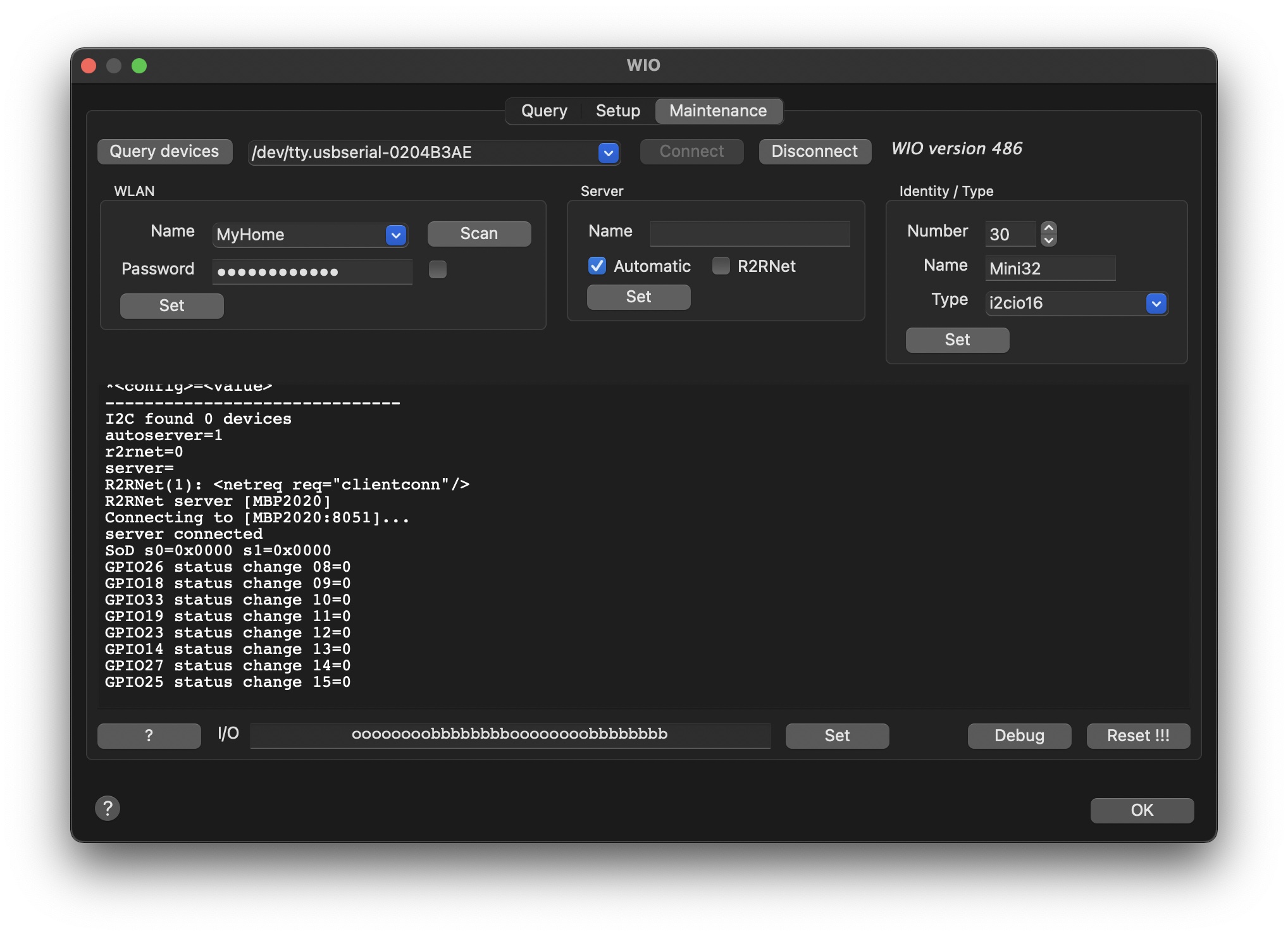Increment the Number stepper up arrow
The width and height of the screenshot is (1288, 936).
(1049, 228)
